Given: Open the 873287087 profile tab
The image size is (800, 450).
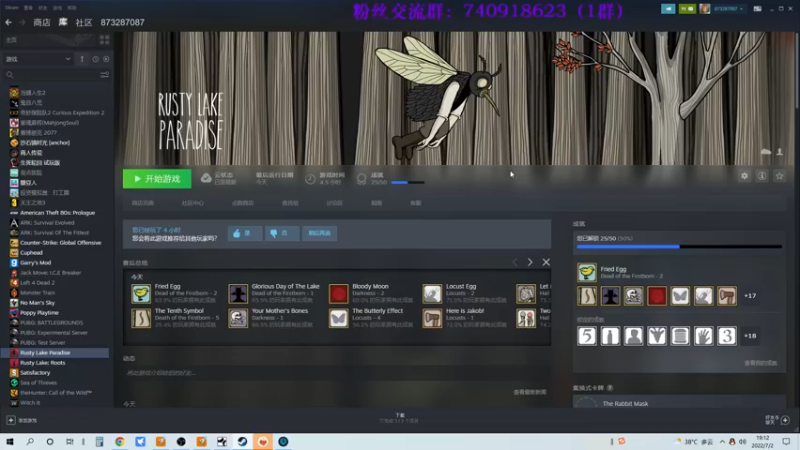Looking at the screenshot, I should (122, 22).
